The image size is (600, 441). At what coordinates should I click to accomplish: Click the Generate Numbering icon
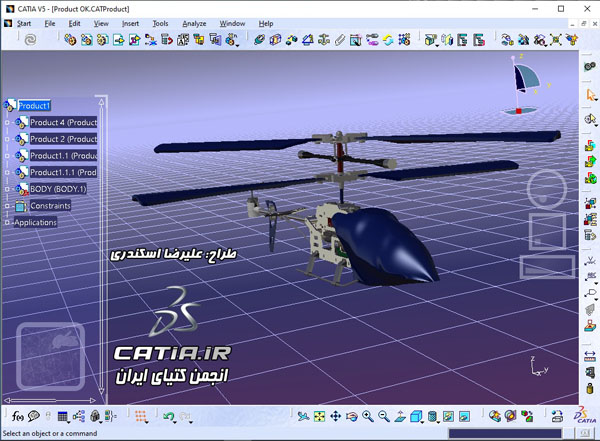183,39
